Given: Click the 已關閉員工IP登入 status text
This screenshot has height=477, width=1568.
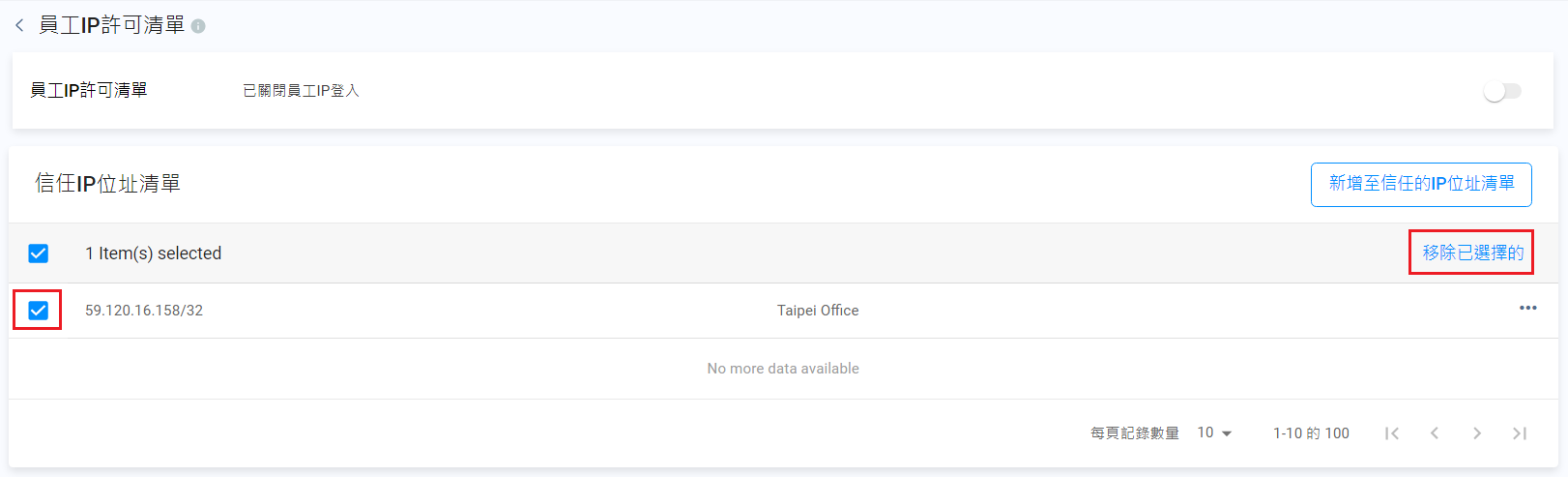Looking at the screenshot, I should coord(301,91).
